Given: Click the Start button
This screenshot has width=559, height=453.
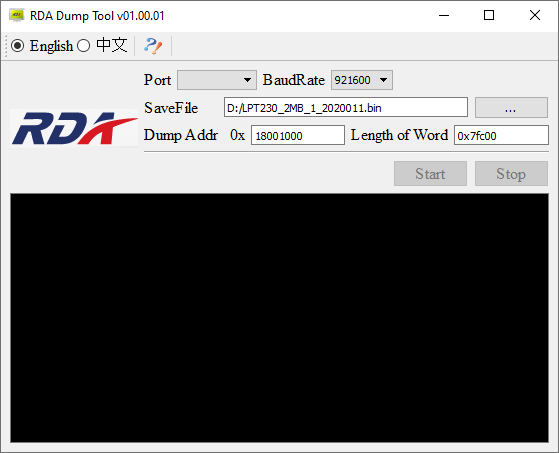Looking at the screenshot, I should (x=430, y=174).
